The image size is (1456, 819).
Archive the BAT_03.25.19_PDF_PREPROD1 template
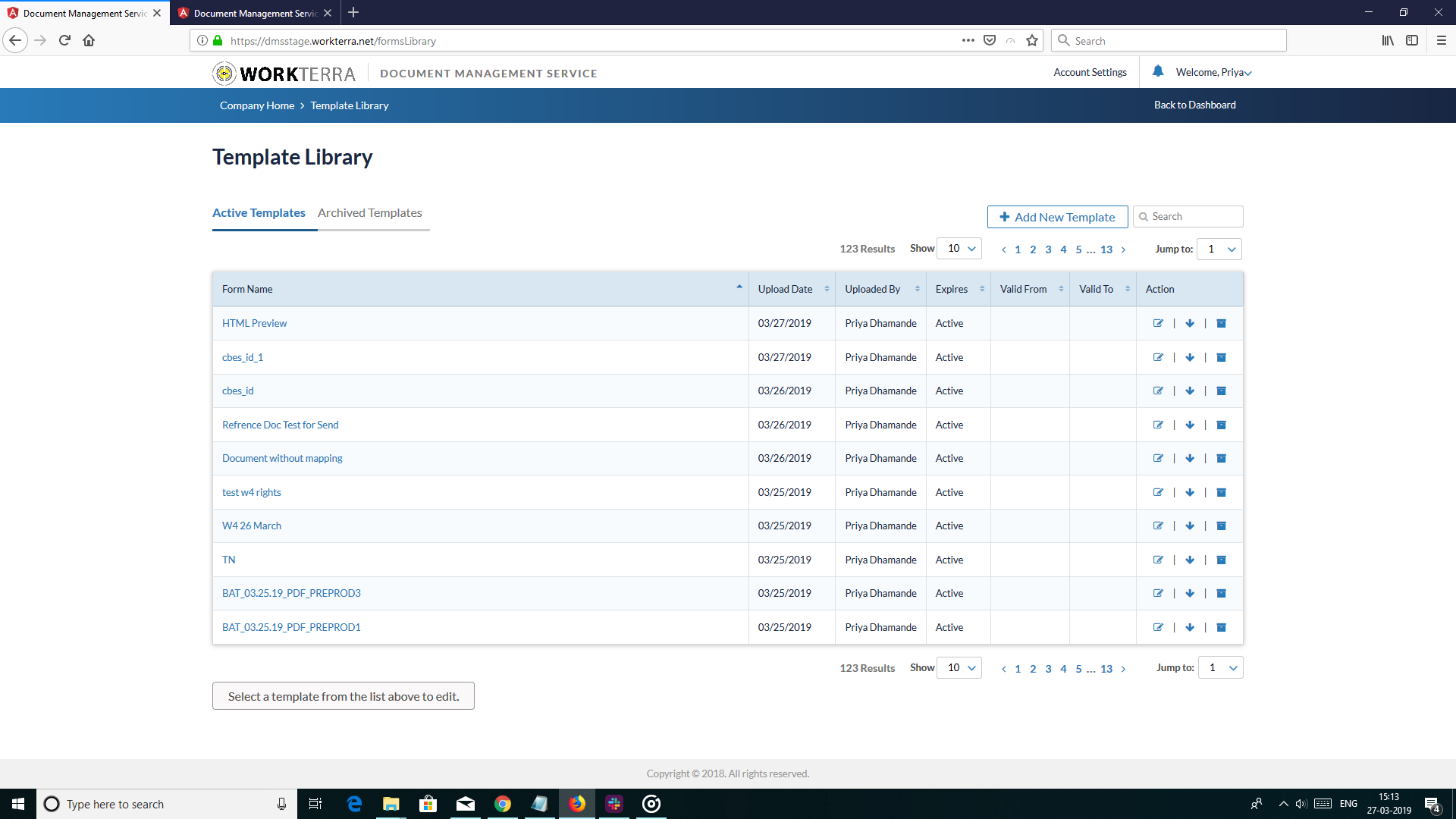[1221, 627]
